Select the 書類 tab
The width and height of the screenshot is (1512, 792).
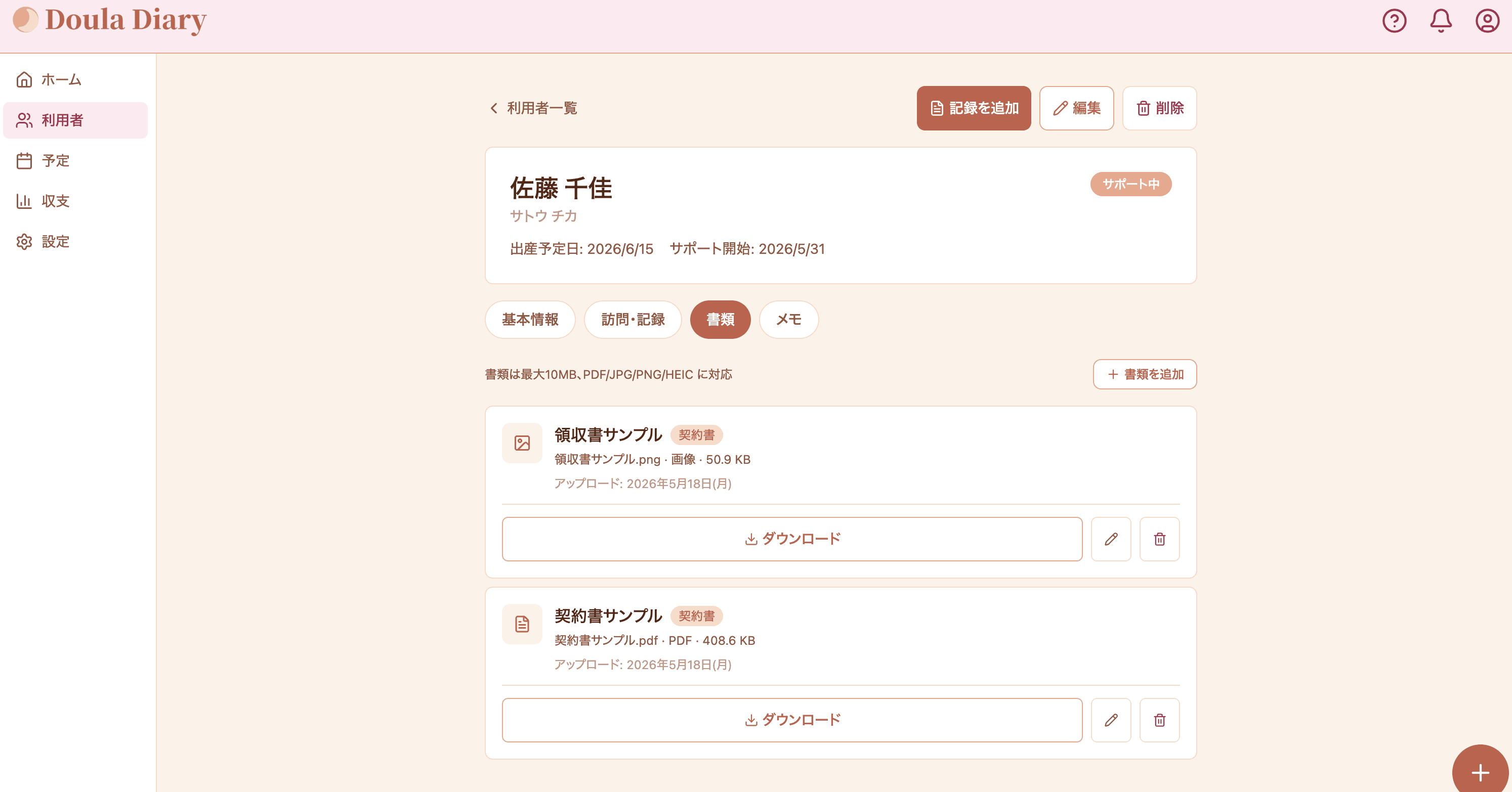720,320
